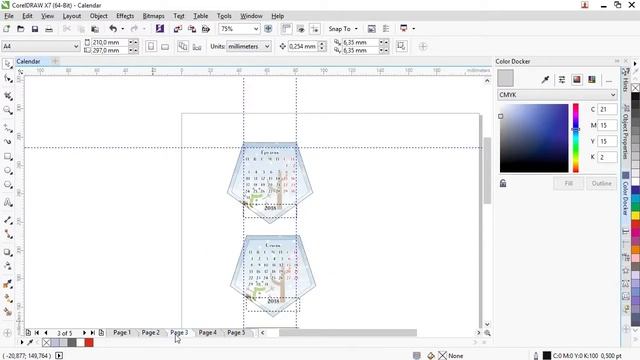Click the Print icon
Image resolution: width=640 pixels, height=360 pixels.
[x=49, y=29]
